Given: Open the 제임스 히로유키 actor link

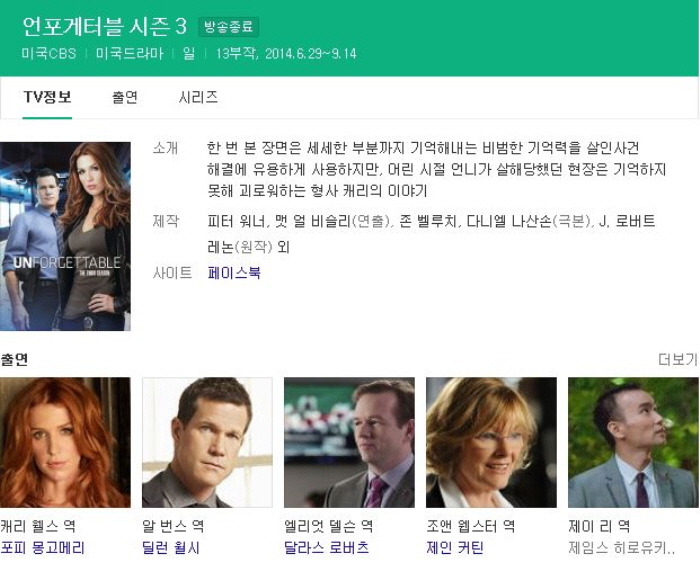Looking at the screenshot, I should tap(620, 547).
